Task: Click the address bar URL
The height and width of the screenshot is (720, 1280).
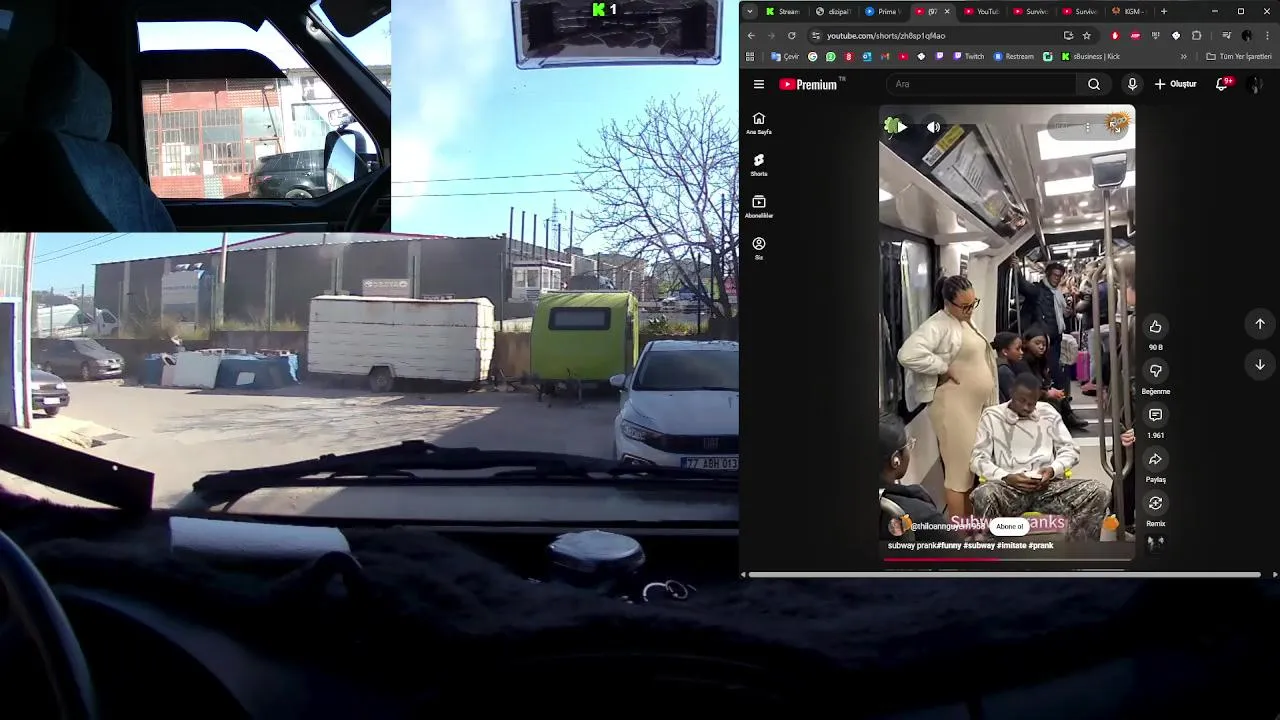Action: click(x=886, y=36)
